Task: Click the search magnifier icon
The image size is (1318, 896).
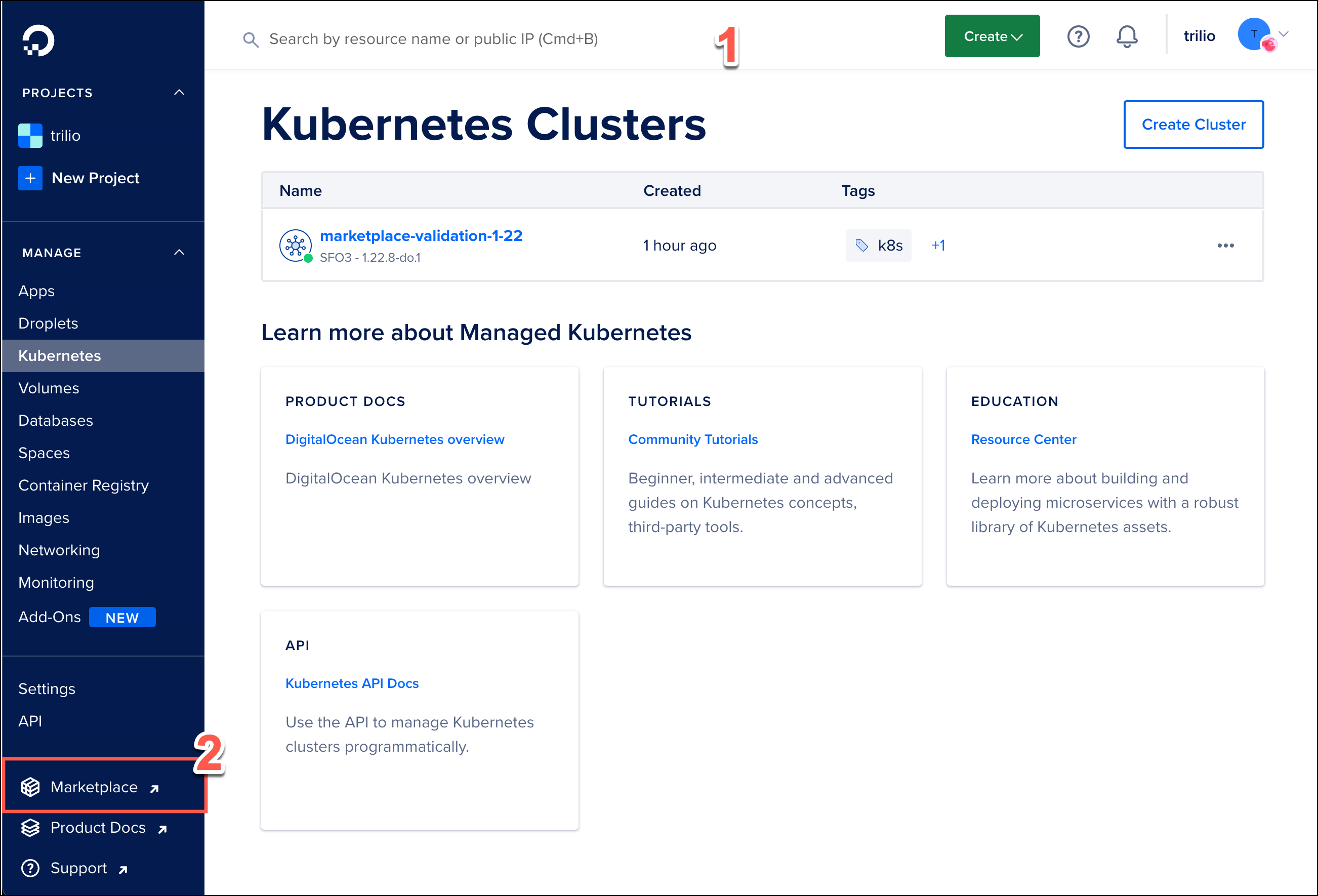Action: coord(250,39)
